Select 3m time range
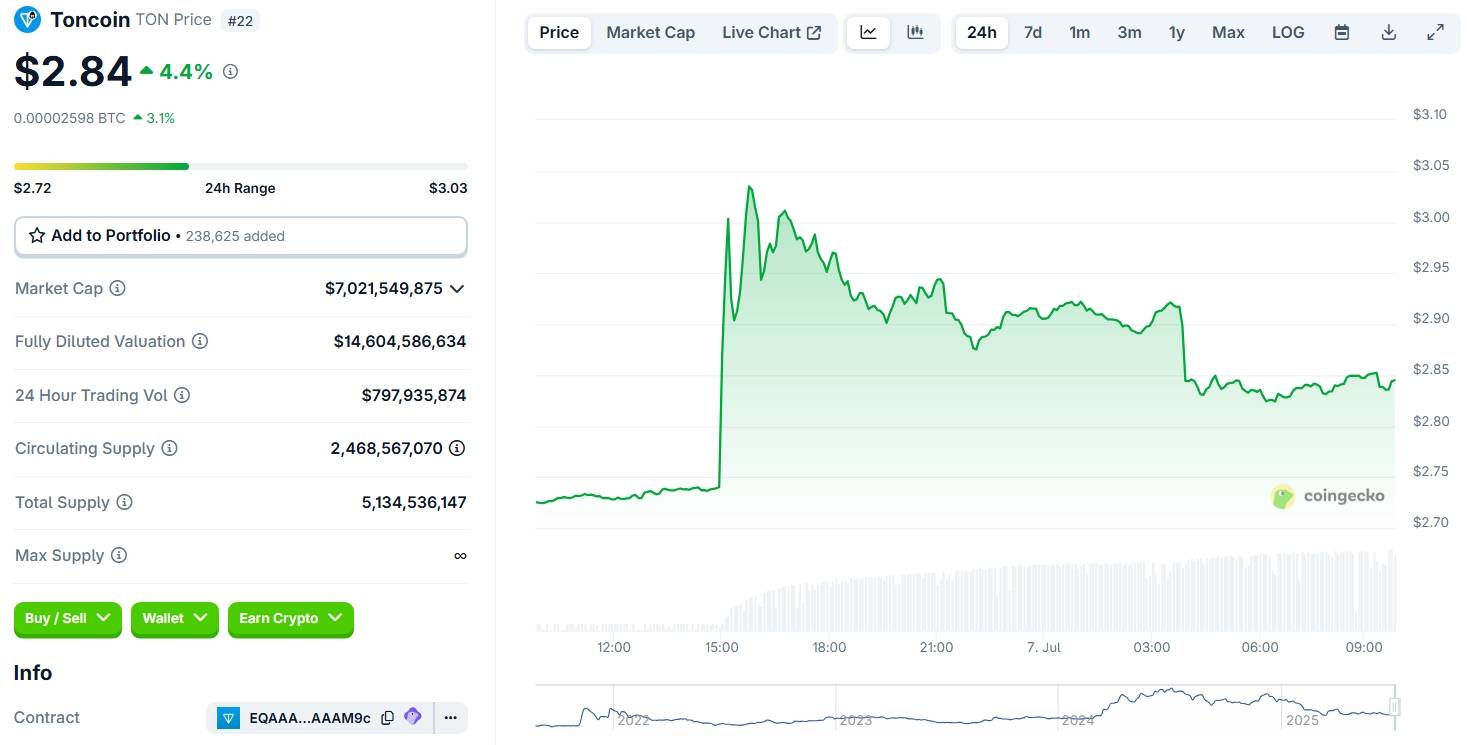1467x745 pixels. coord(1129,32)
